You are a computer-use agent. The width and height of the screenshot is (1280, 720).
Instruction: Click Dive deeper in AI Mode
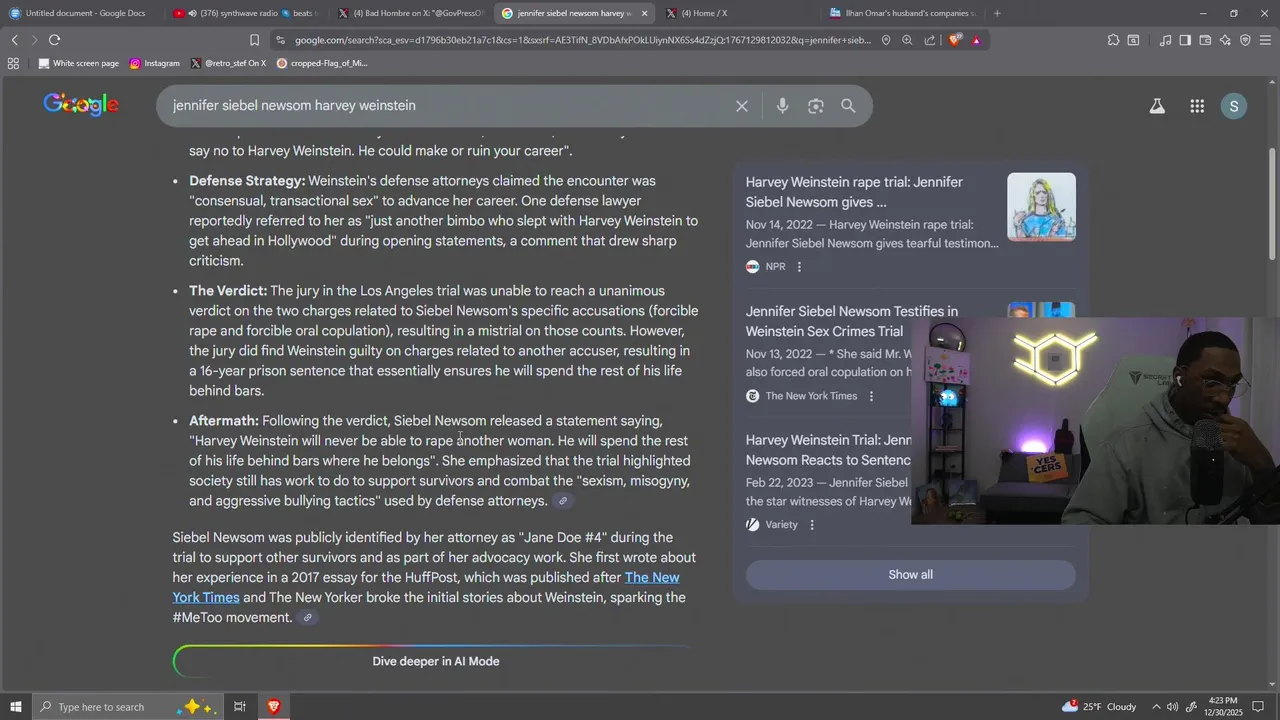[x=435, y=661]
